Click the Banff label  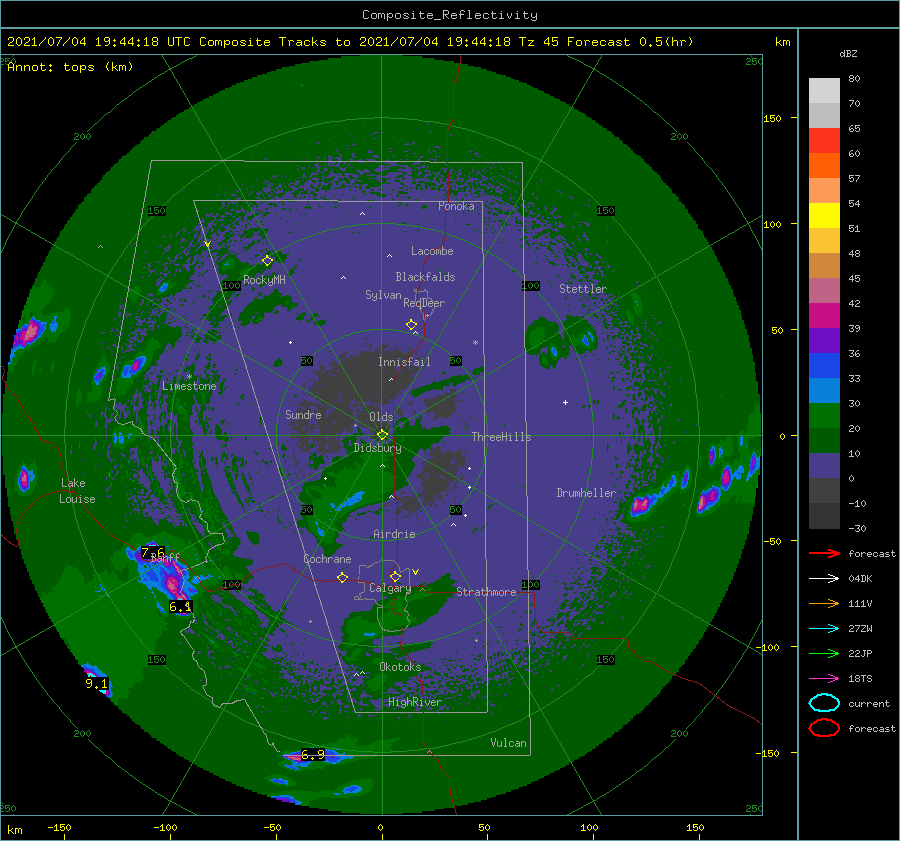(x=165, y=557)
